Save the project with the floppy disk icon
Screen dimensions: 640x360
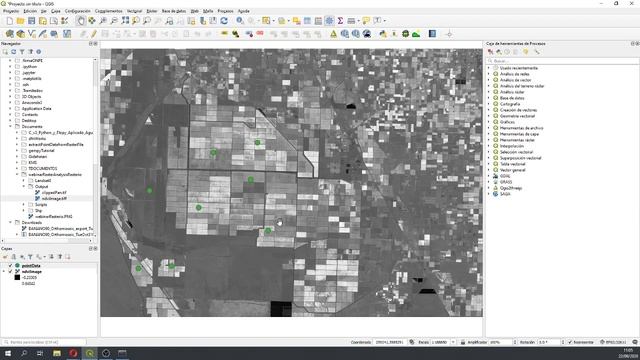click(31, 21)
